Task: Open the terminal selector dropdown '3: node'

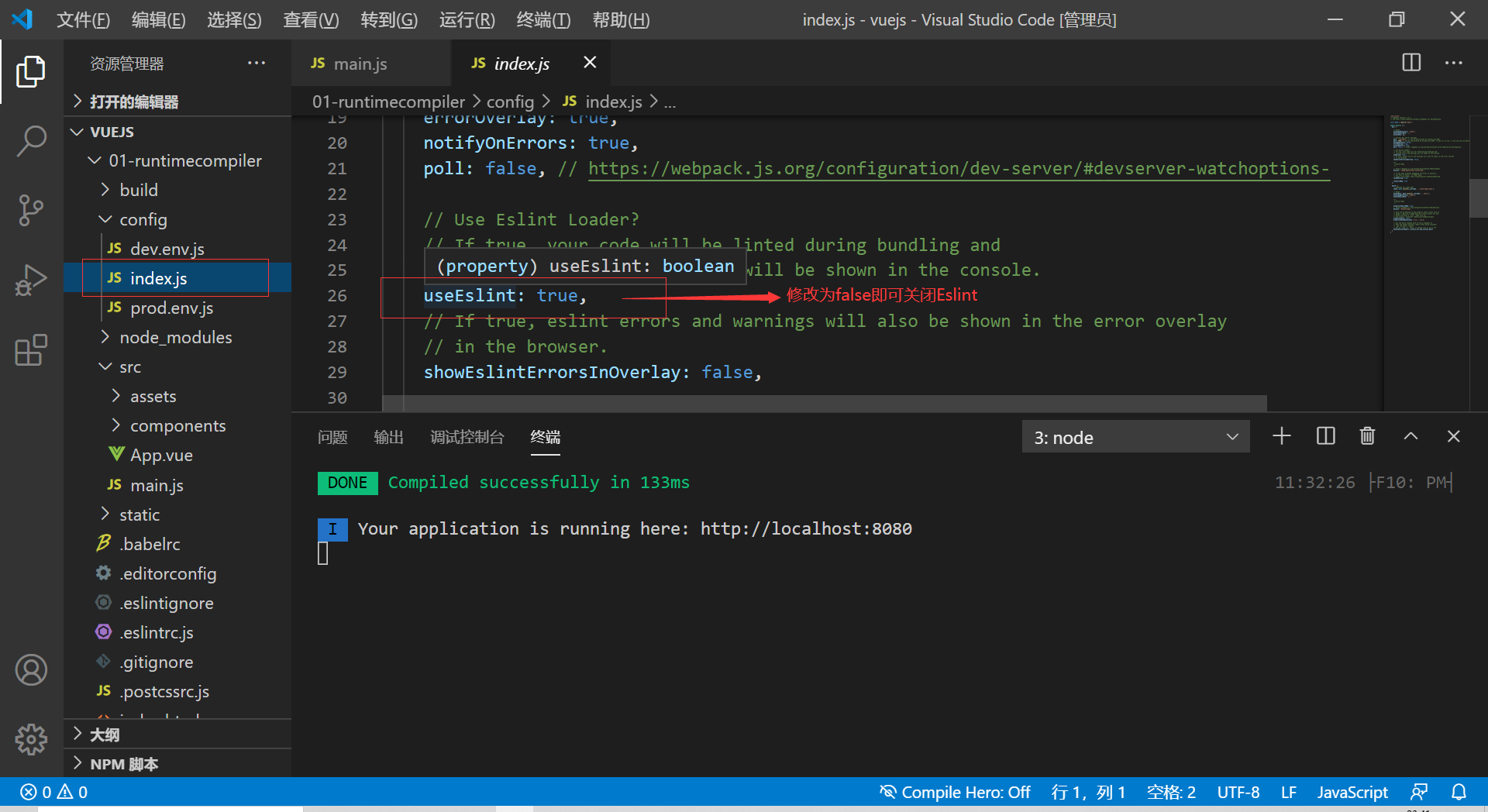Action: click(1135, 437)
